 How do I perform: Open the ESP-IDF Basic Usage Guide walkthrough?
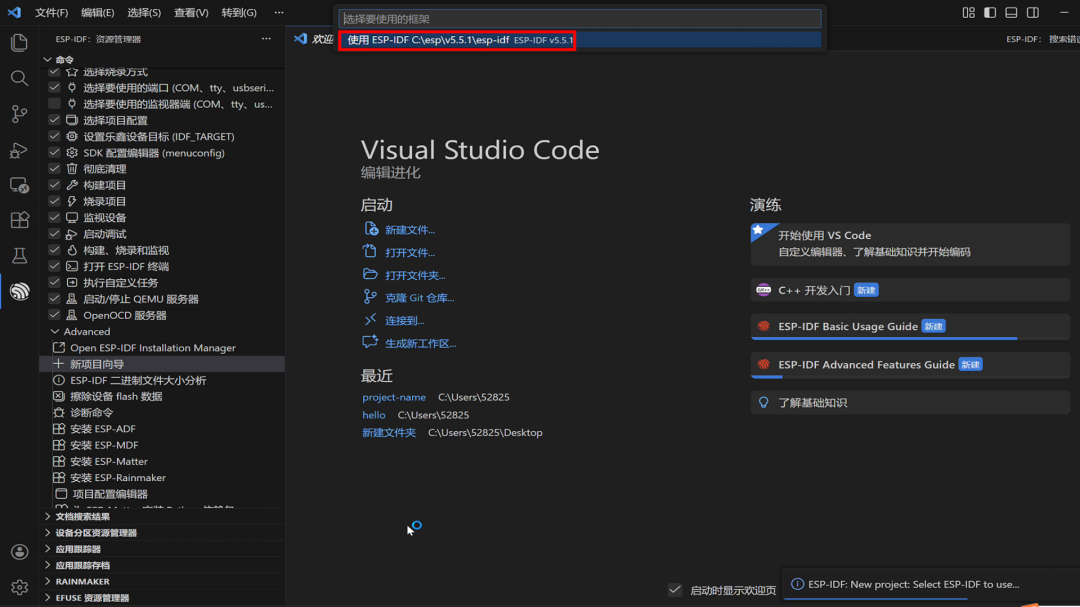(x=910, y=327)
